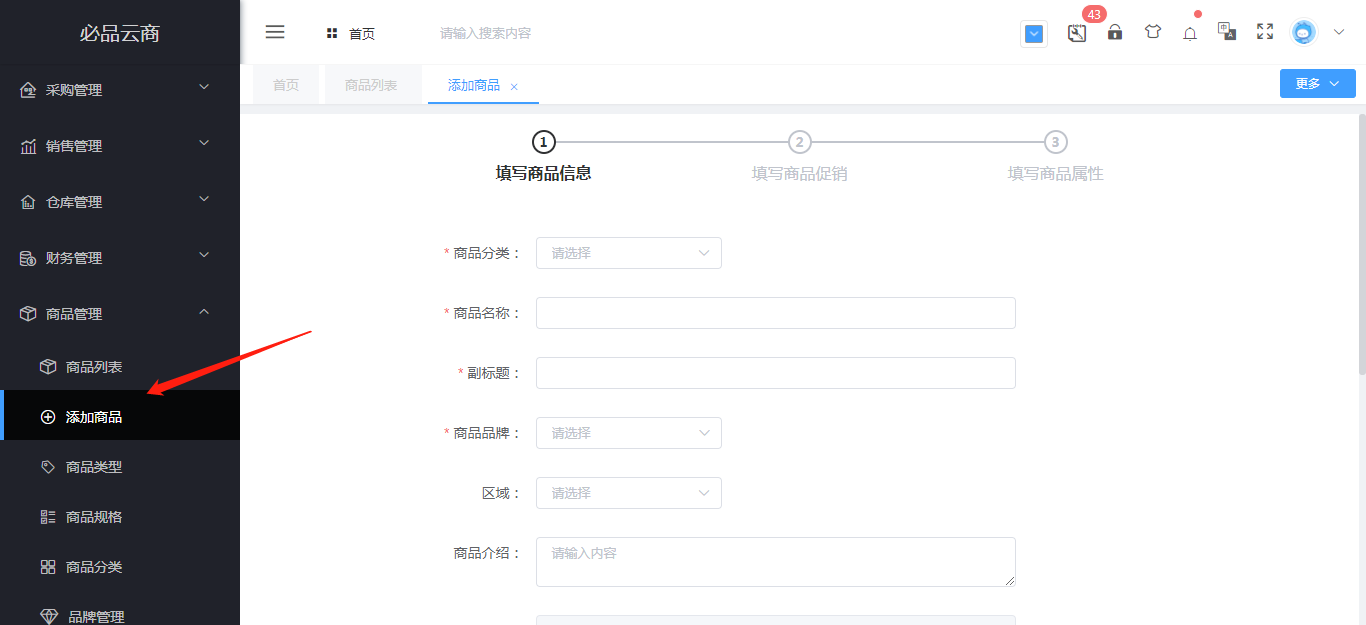1366x625 pixels.
Task: Click the 商品名称 input field
Action: 776,313
